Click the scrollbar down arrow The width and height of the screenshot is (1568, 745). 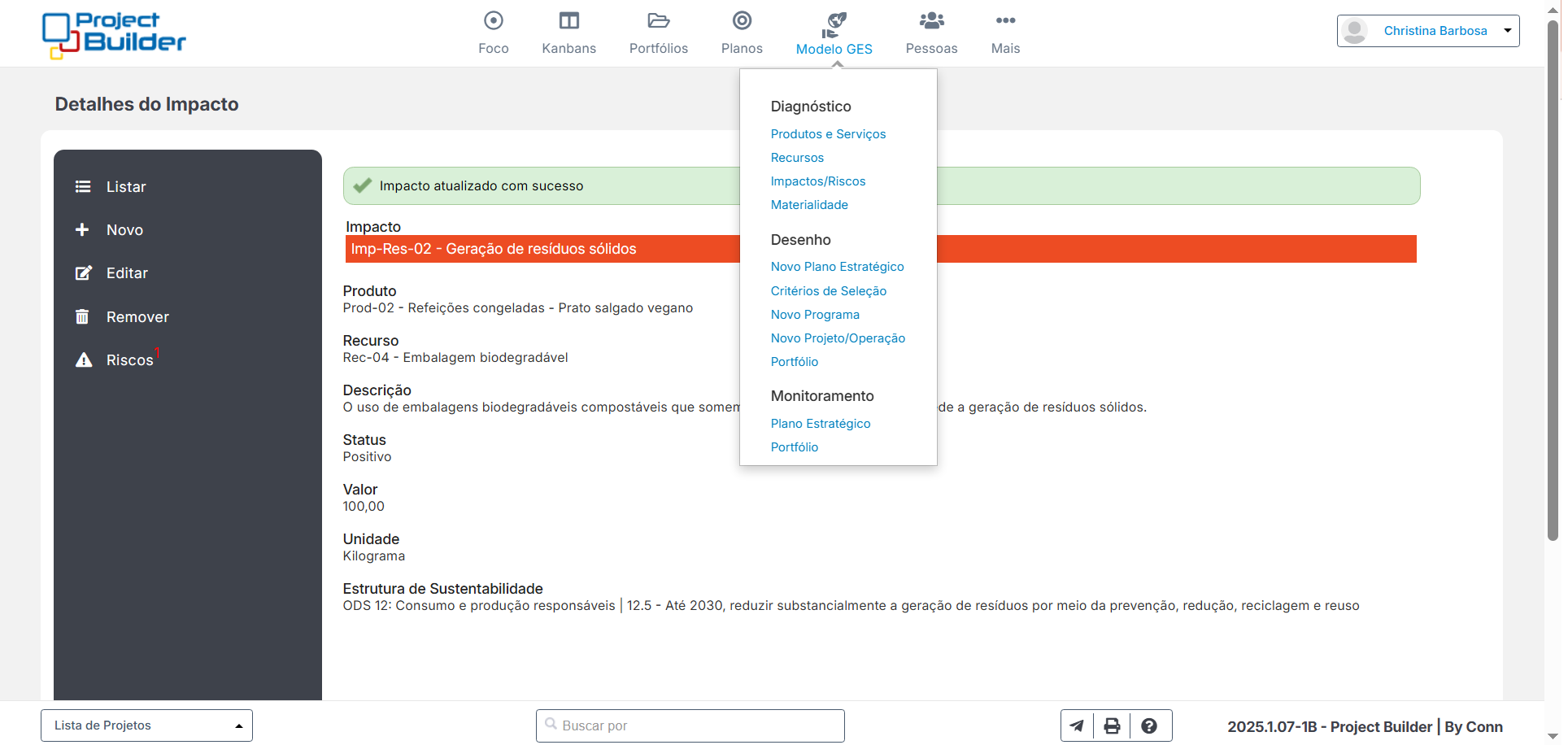1553,737
